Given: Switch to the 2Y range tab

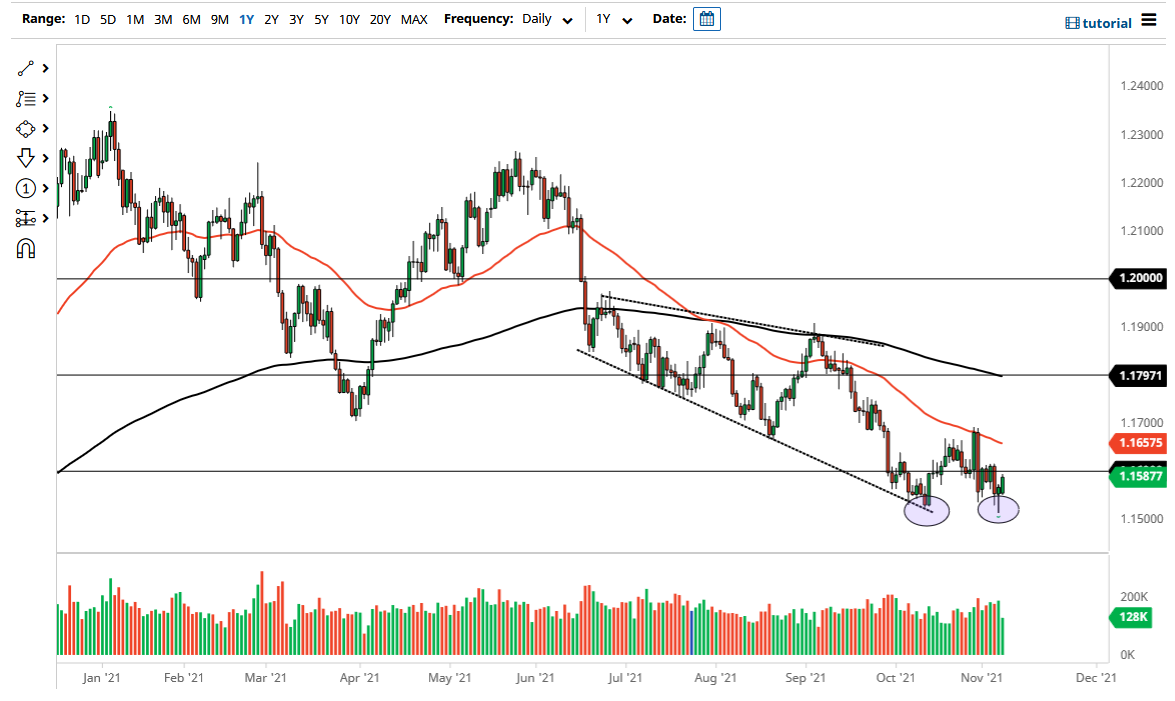Looking at the screenshot, I should [x=271, y=19].
